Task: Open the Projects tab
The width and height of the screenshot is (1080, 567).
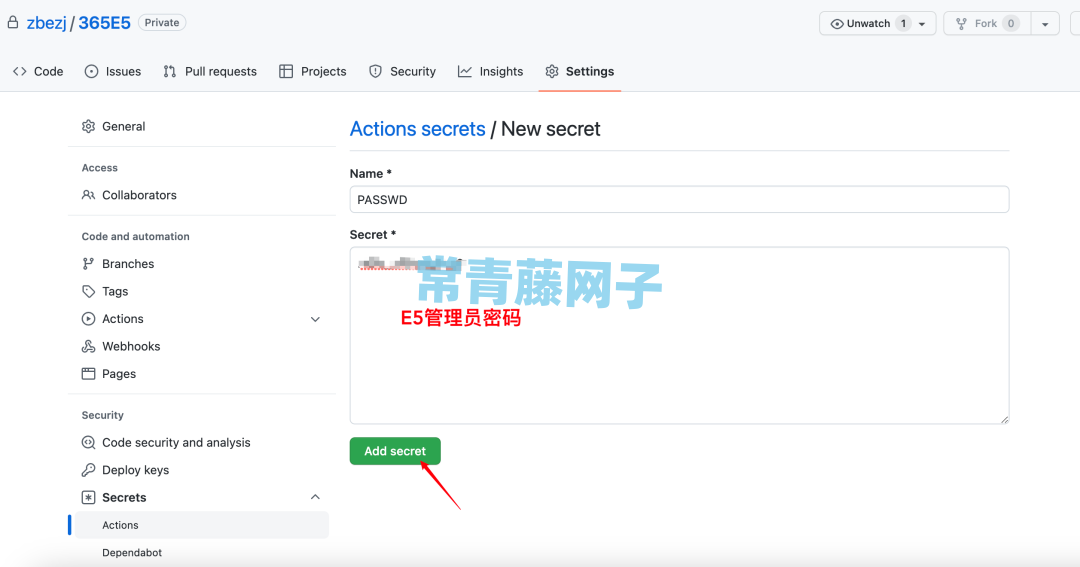Action: 313,72
